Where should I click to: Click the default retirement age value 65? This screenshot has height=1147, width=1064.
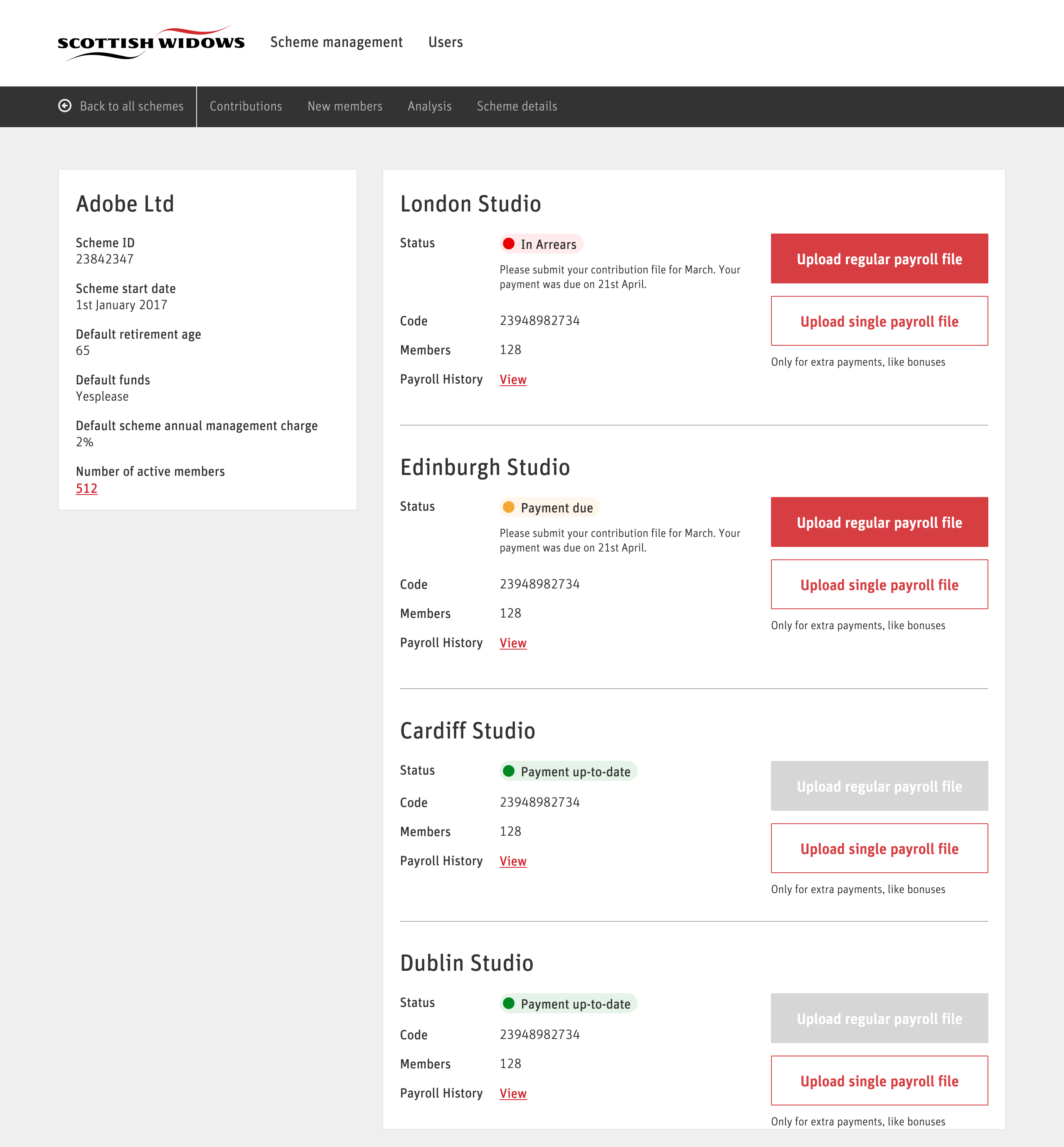click(x=83, y=351)
